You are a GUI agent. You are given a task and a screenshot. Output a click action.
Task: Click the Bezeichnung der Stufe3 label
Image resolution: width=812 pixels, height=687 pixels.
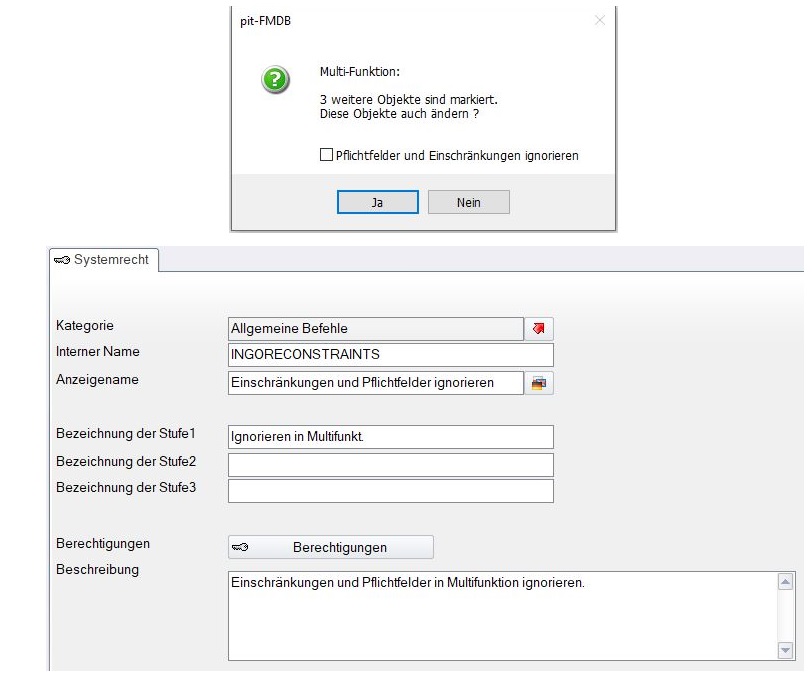(x=126, y=488)
